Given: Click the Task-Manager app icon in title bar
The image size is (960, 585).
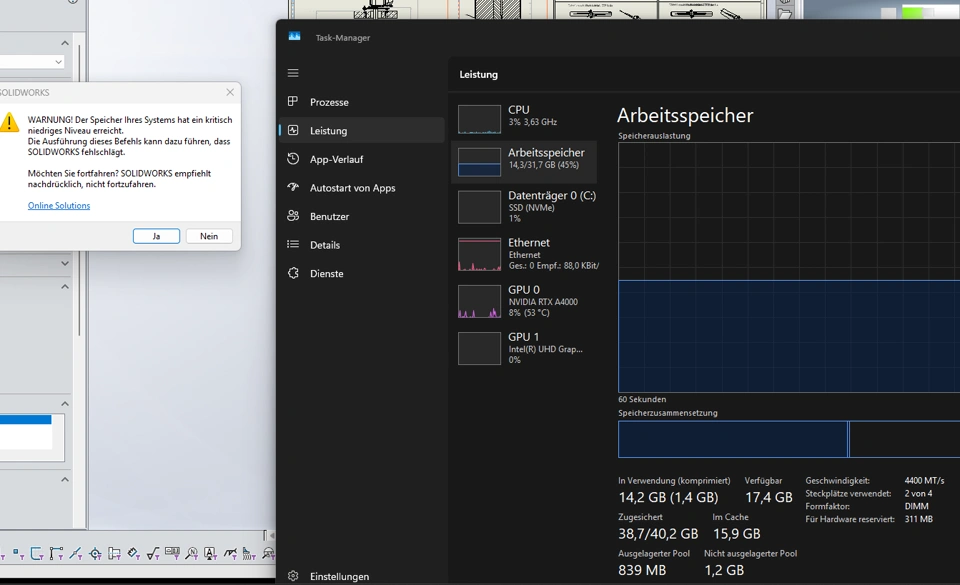Looking at the screenshot, I should pos(294,37).
